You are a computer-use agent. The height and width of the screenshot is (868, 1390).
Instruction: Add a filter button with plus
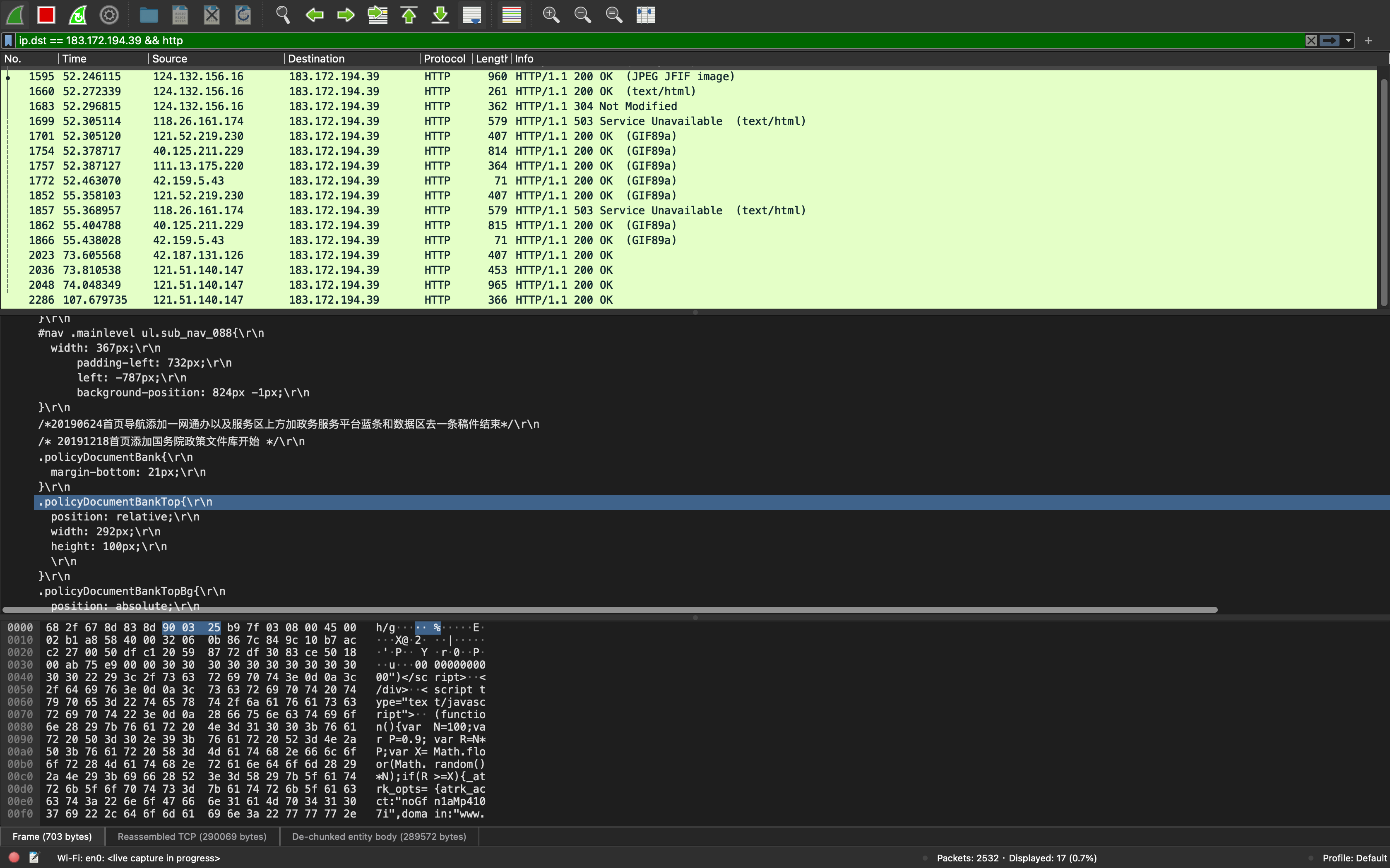pos(1368,41)
